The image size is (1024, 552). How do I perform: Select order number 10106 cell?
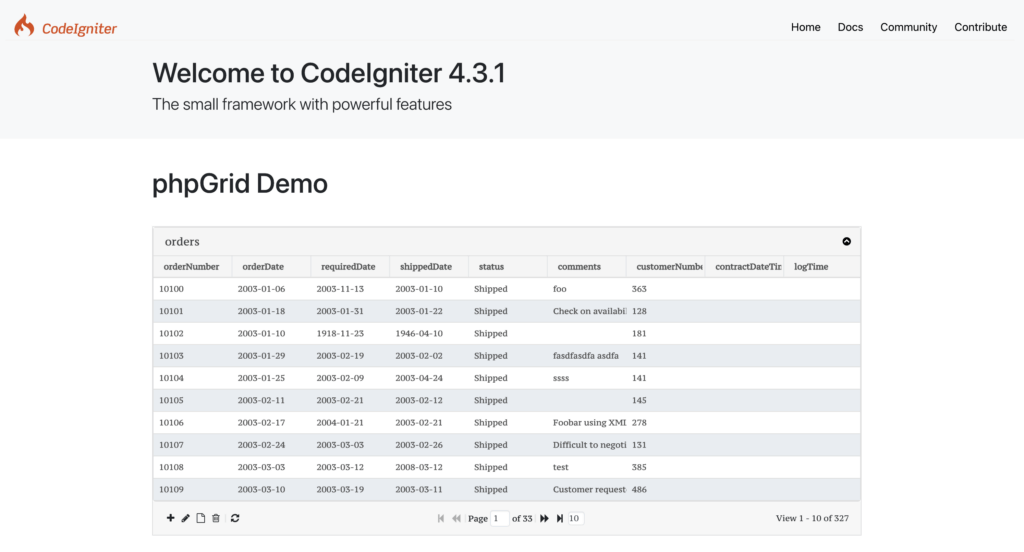click(193, 423)
